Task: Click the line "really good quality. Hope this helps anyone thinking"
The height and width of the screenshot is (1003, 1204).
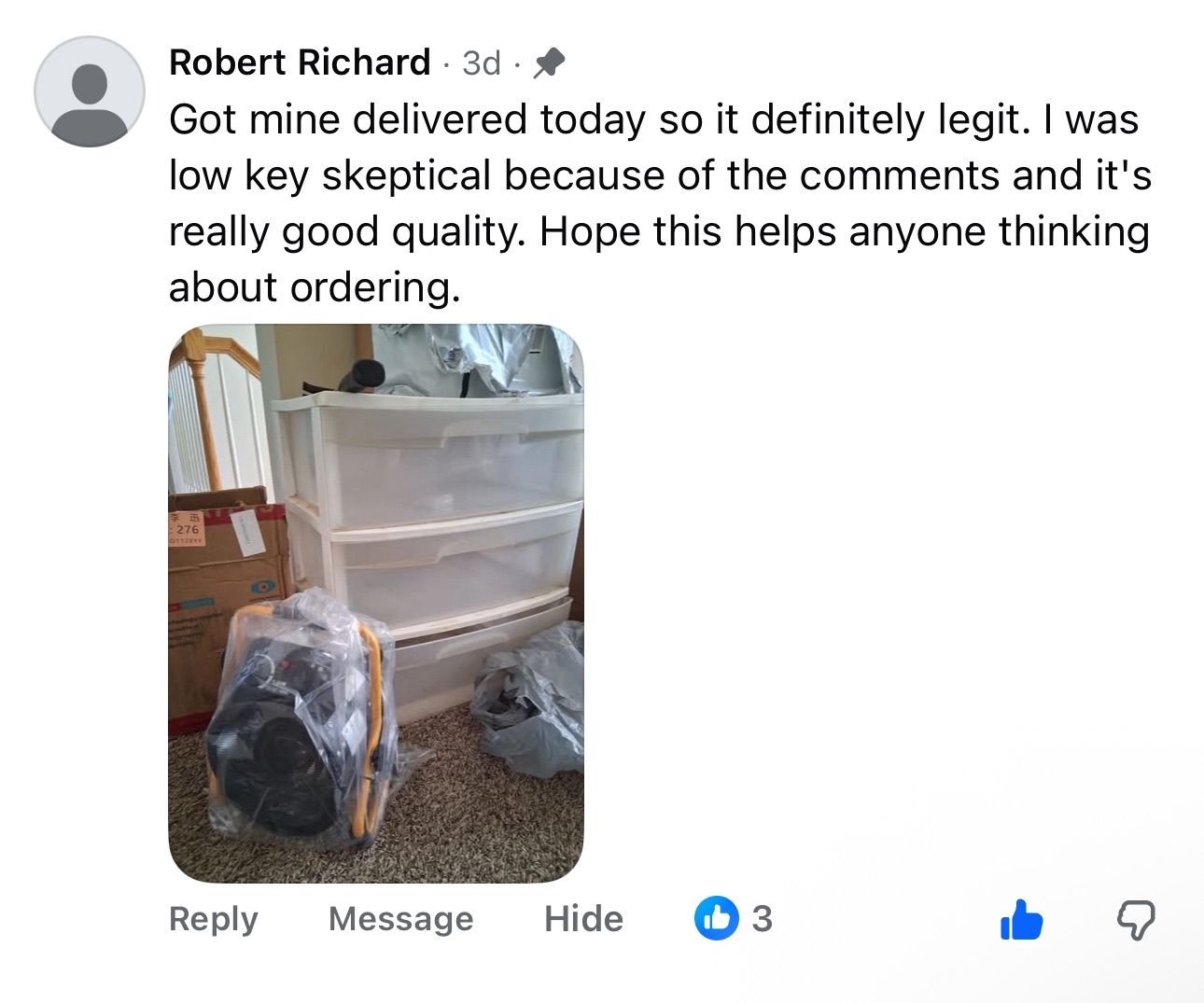Action: click(x=659, y=232)
